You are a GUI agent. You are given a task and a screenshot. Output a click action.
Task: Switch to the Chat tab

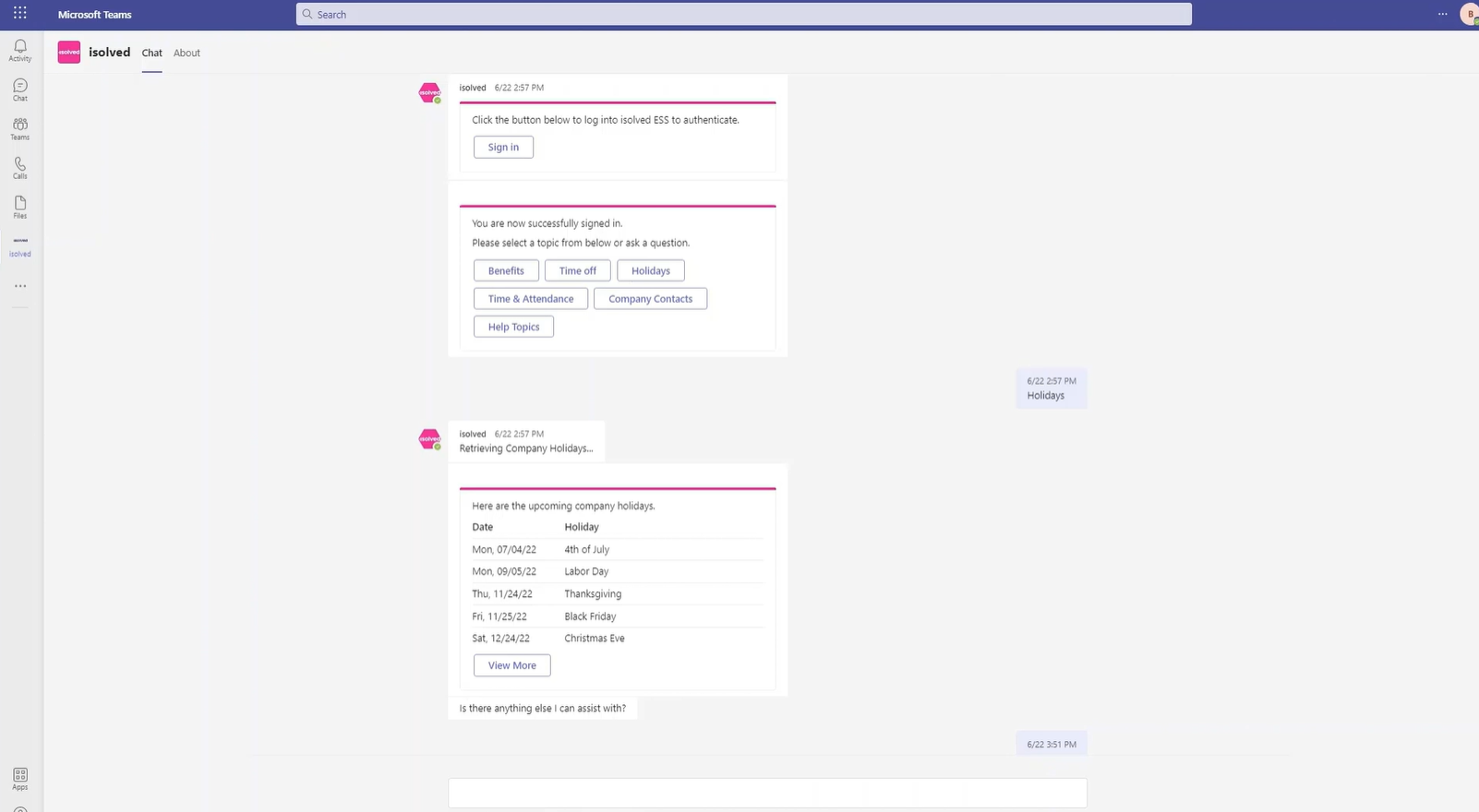151,53
